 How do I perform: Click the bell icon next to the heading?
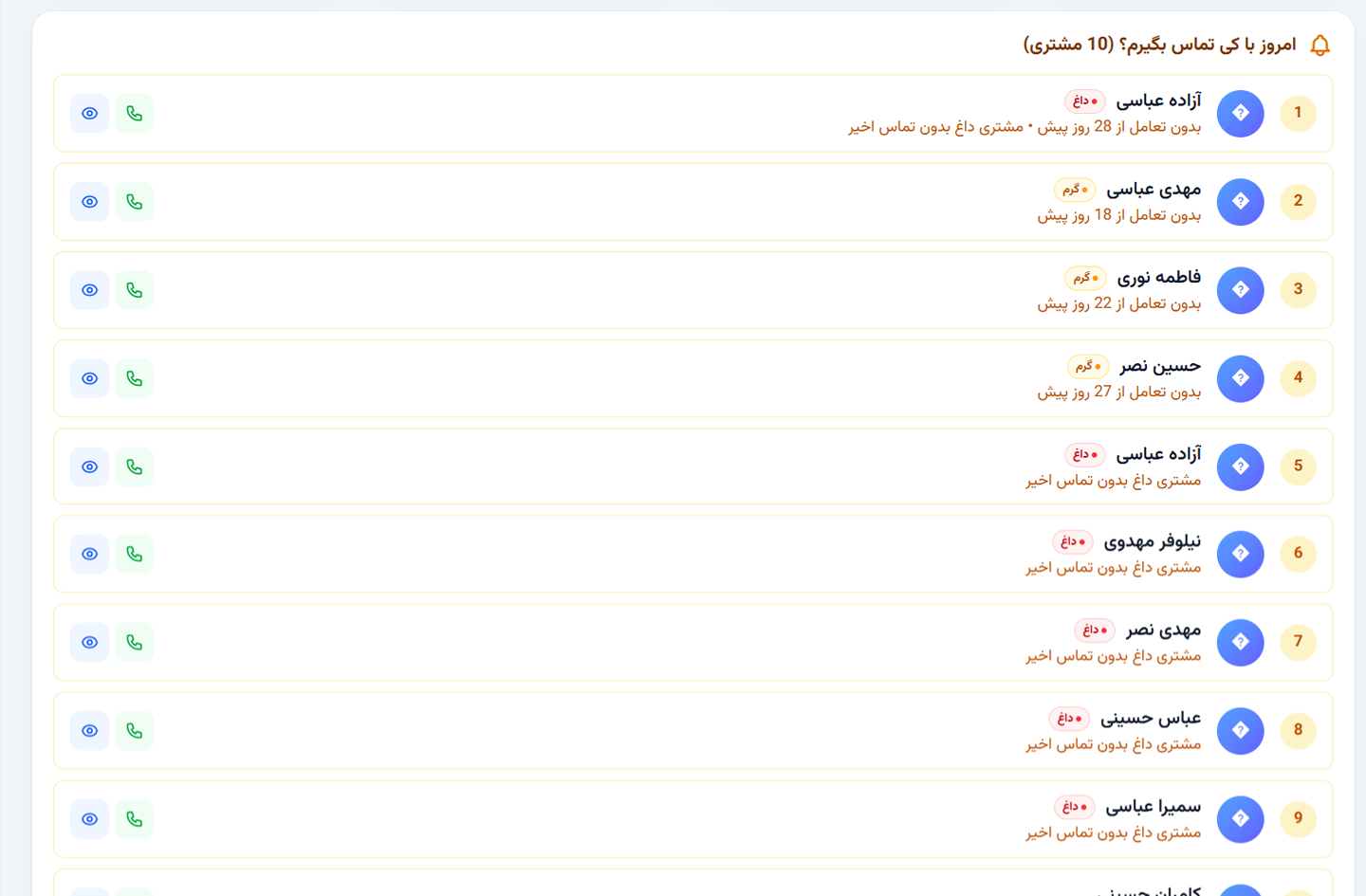(1320, 46)
